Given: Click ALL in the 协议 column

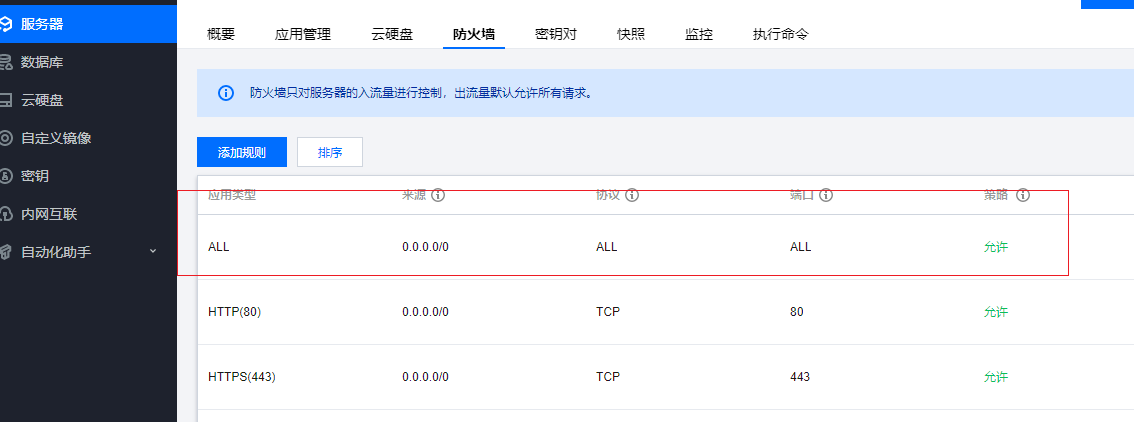Looking at the screenshot, I should pos(607,247).
